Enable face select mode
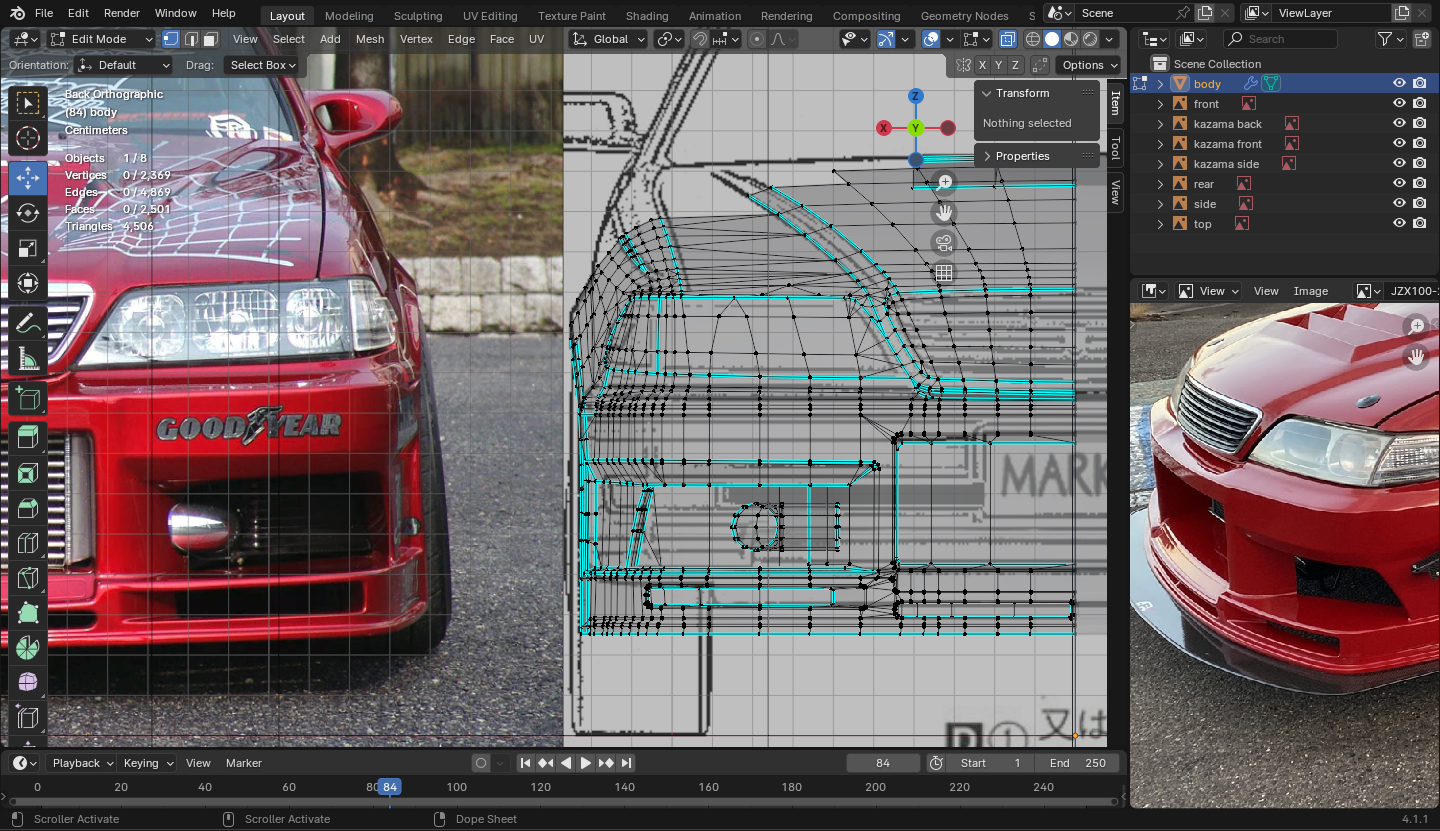This screenshot has width=1440, height=831. [x=210, y=39]
